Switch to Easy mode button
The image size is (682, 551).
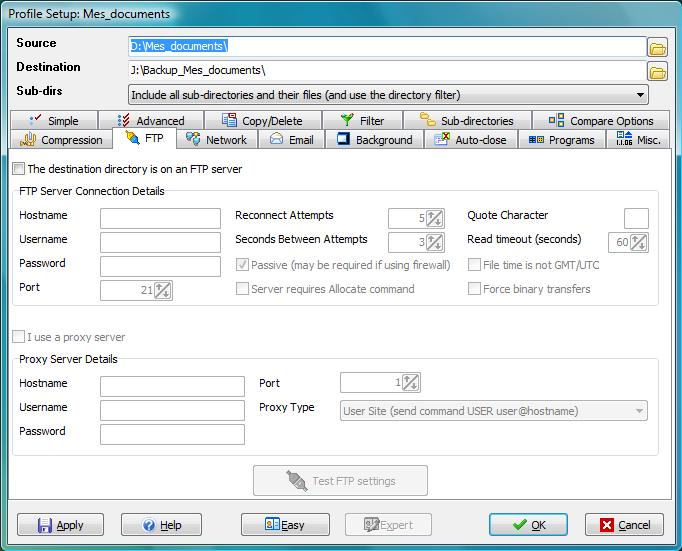click(286, 525)
